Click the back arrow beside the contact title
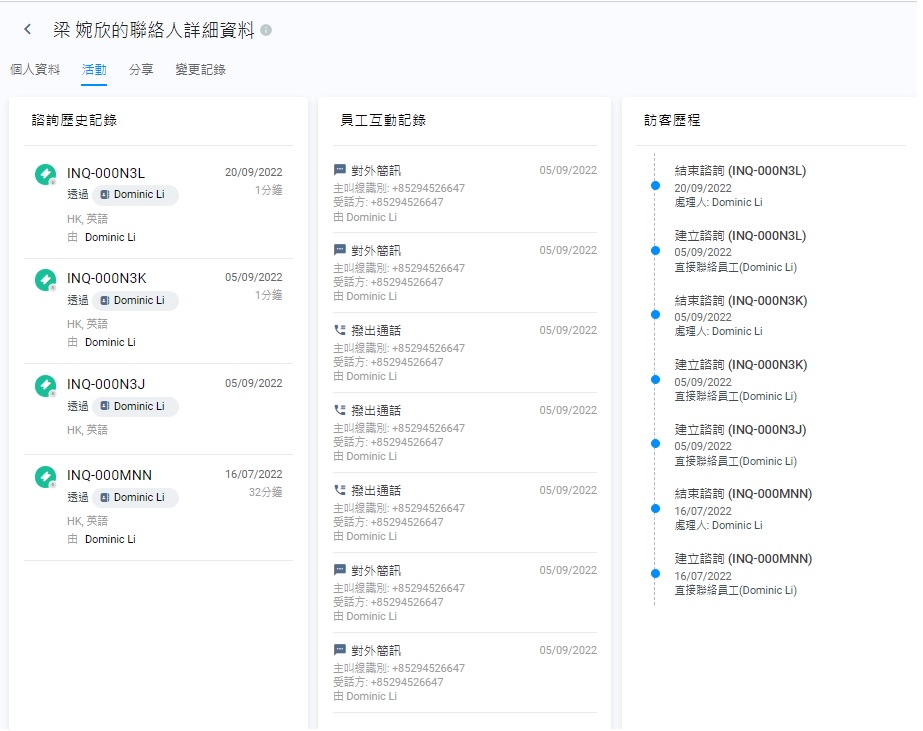Image resolution: width=923 pixels, height=731 pixels. 28,30
